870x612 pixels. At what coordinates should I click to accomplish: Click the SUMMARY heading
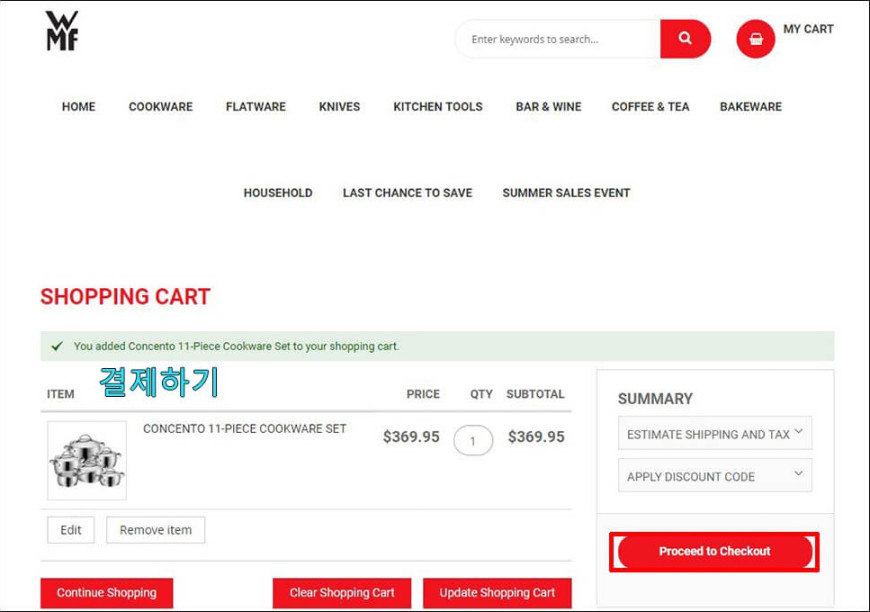pyautogui.click(x=655, y=398)
